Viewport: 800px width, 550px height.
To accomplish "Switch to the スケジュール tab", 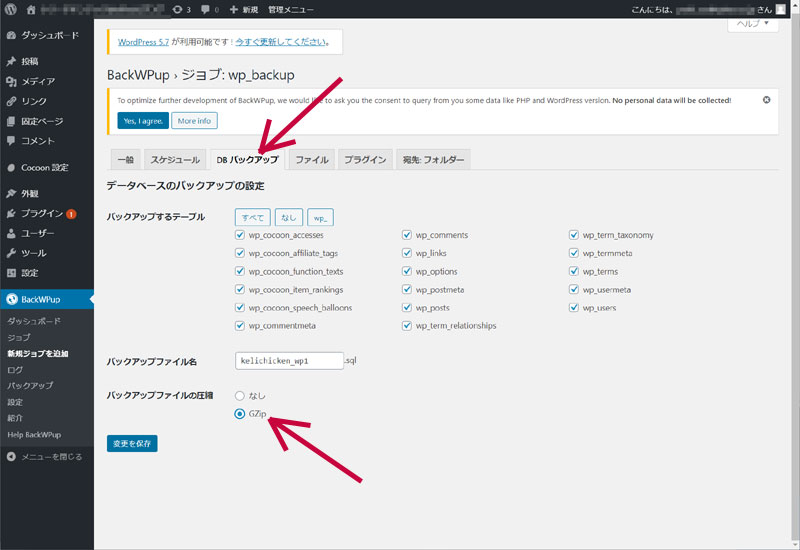I will pos(175,160).
